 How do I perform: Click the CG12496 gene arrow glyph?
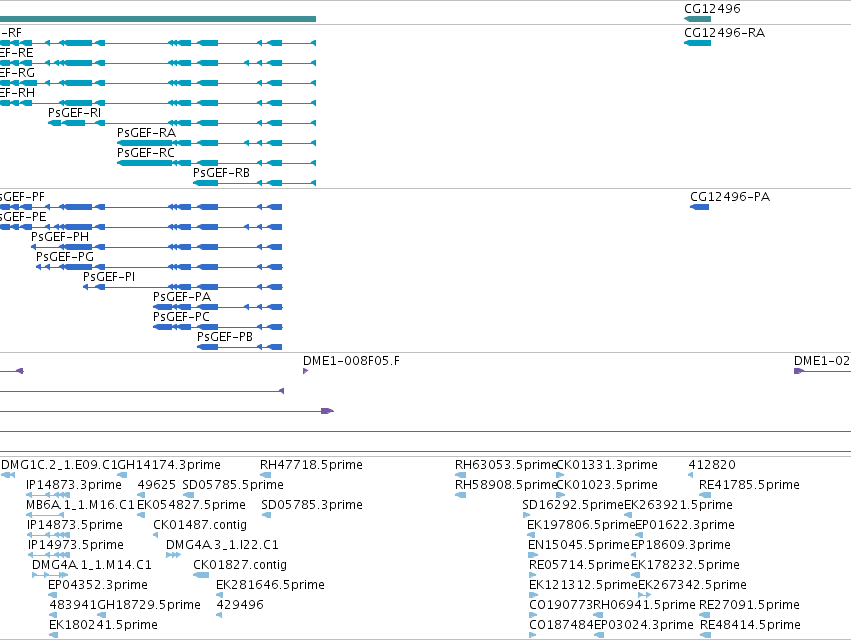coord(697,19)
